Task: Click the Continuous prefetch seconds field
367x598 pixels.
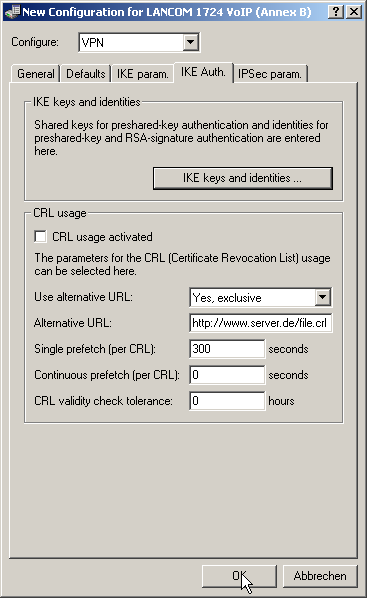Action: [x=227, y=375]
